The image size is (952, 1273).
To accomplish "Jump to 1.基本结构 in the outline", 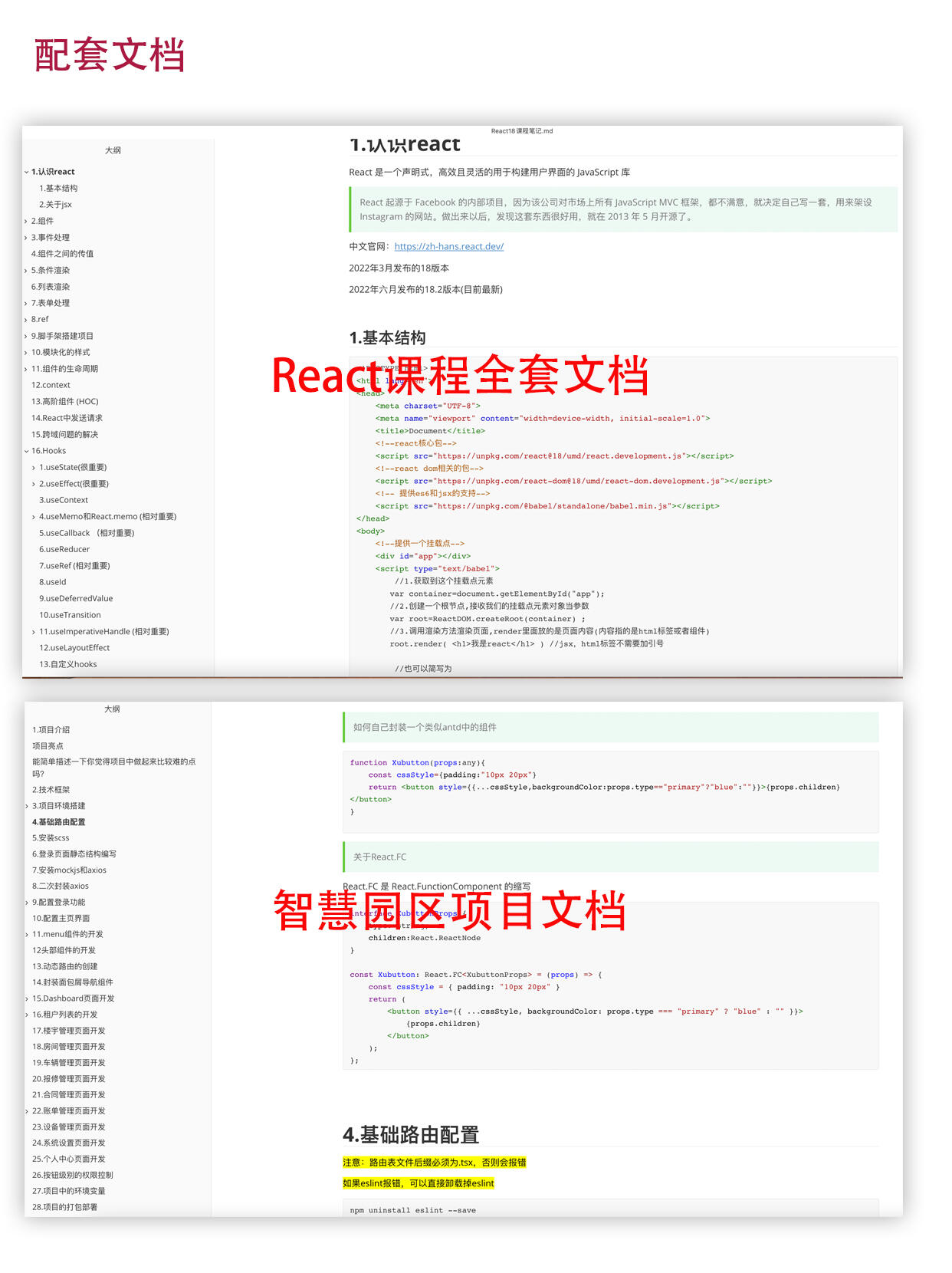I will click(58, 188).
